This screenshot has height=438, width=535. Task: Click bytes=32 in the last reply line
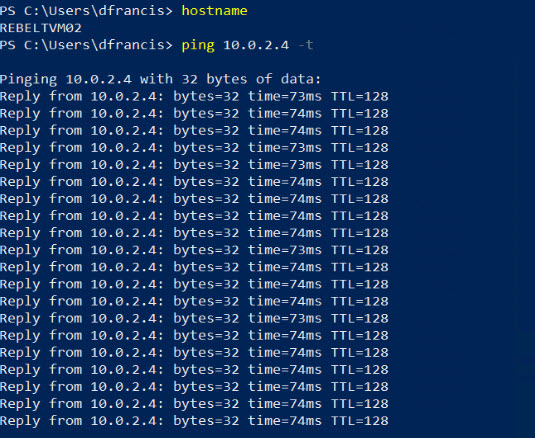(x=206, y=421)
